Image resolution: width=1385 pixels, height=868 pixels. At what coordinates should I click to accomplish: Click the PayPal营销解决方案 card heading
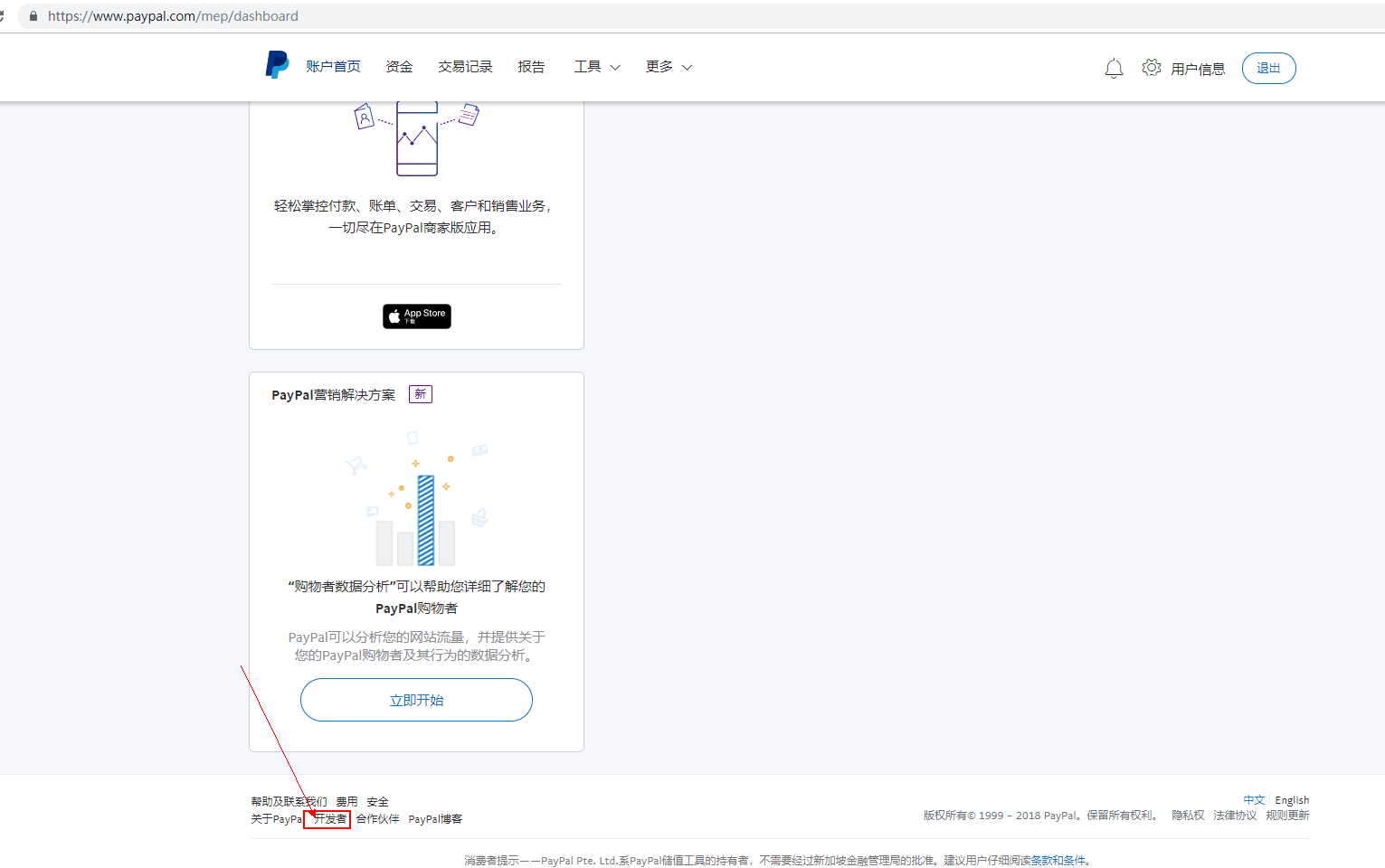click(x=333, y=395)
